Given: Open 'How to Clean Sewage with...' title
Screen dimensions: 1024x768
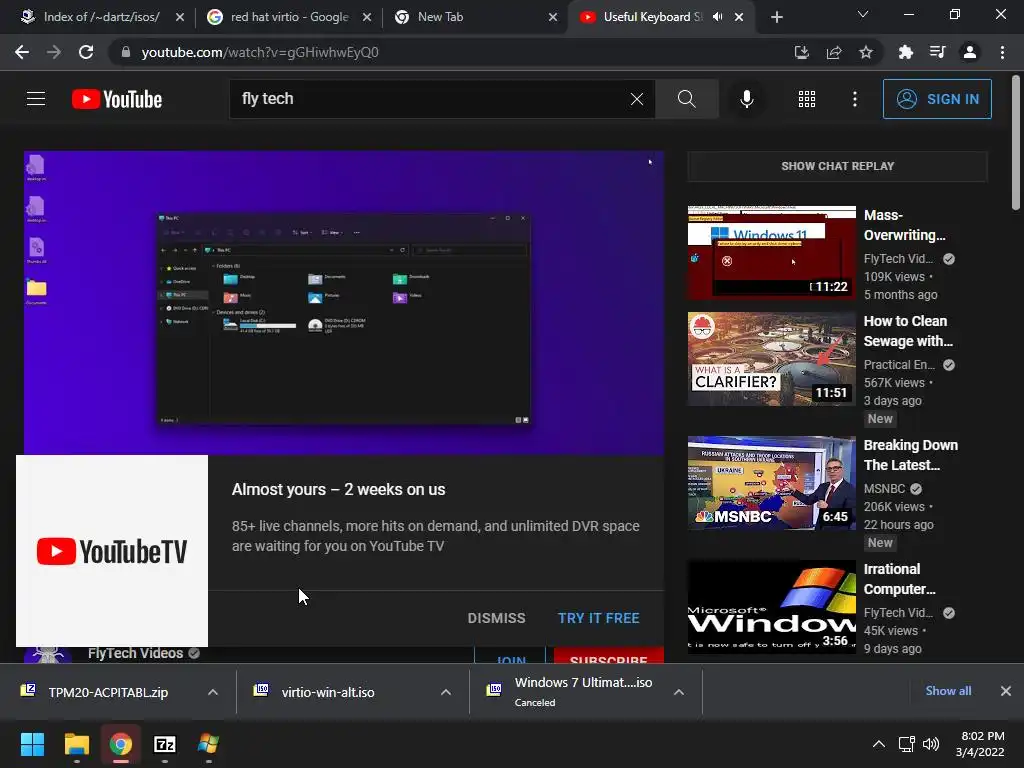Looking at the screenshot, I should coord(908,331).
